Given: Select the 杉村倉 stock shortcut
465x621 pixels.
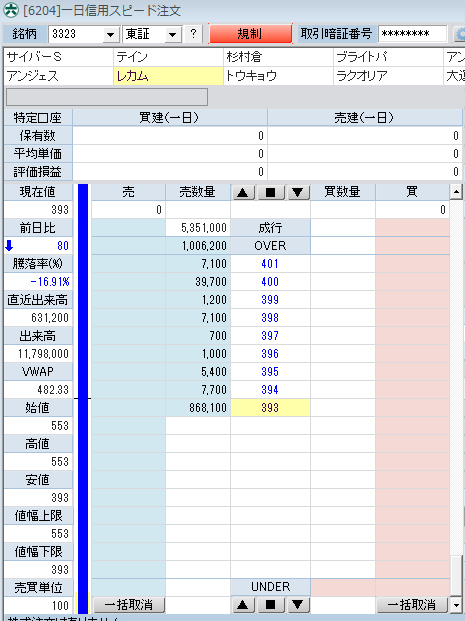Looking at the screenshot, I should coord(278,57).
